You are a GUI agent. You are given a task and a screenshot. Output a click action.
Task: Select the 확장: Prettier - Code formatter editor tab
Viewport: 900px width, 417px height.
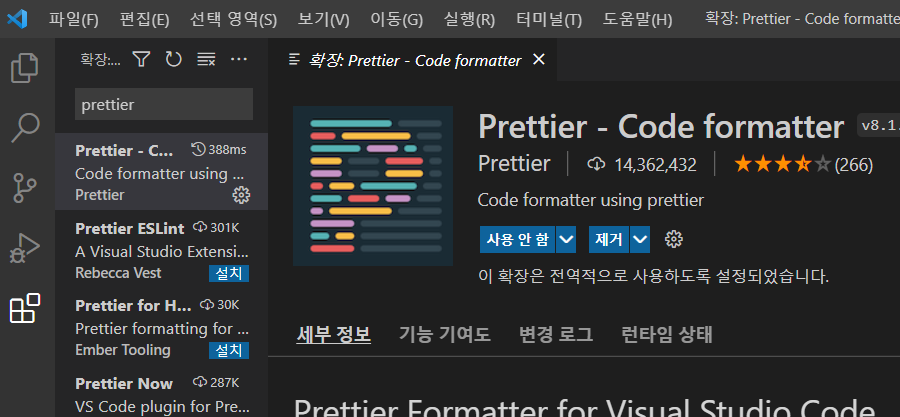click(x=413, y=60)
